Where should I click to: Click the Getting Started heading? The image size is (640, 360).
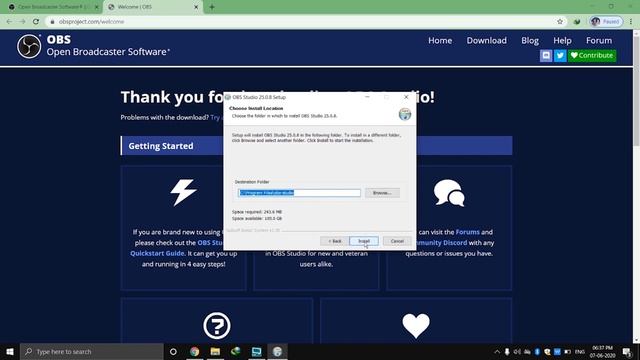(161, 146)
